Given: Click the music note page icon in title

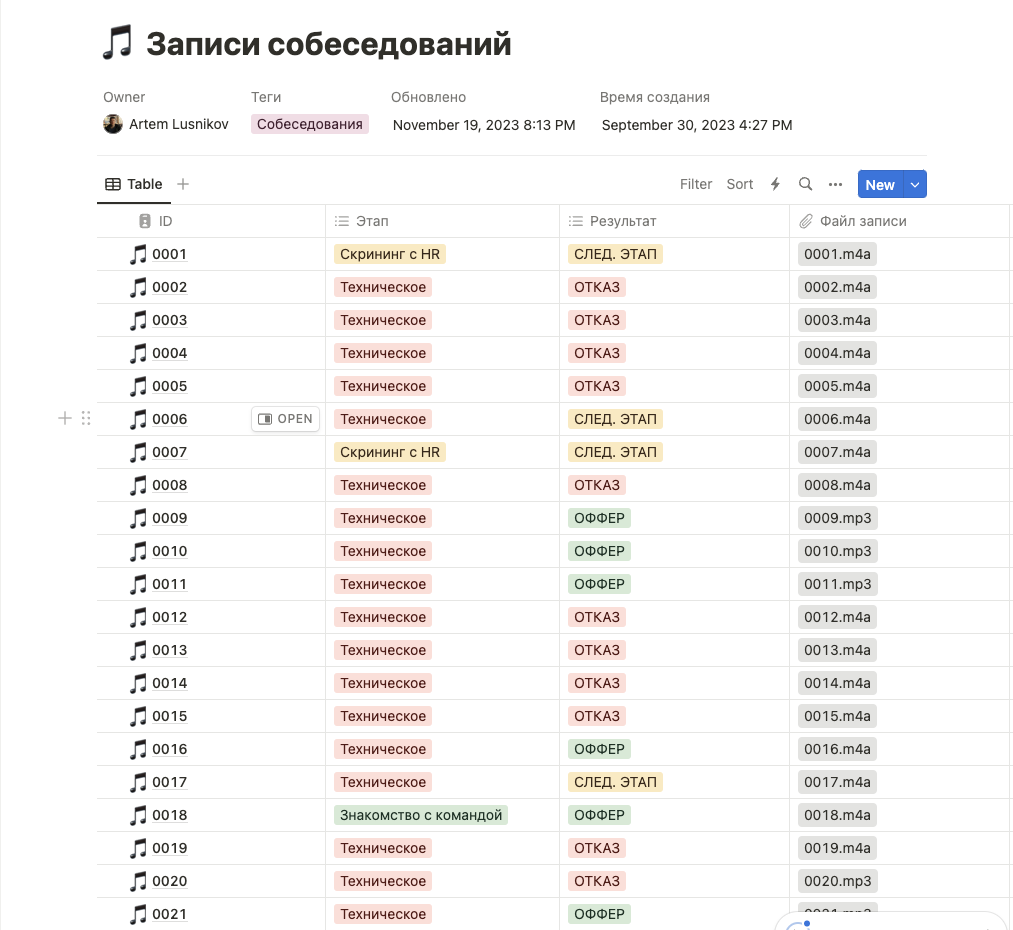Looking at the screenshot, I should coord(118,43).
